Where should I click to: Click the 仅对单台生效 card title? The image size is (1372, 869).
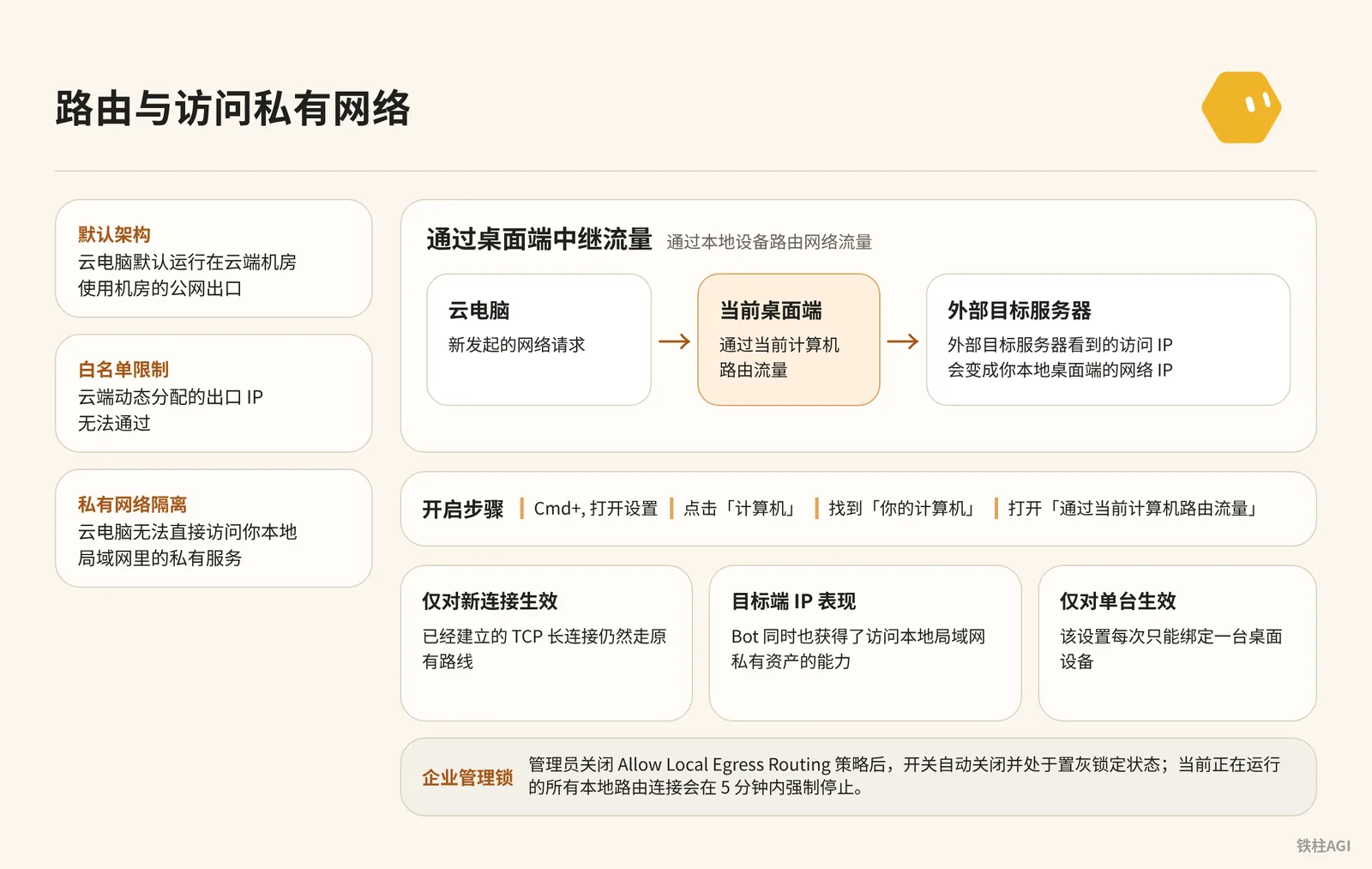1117,600
